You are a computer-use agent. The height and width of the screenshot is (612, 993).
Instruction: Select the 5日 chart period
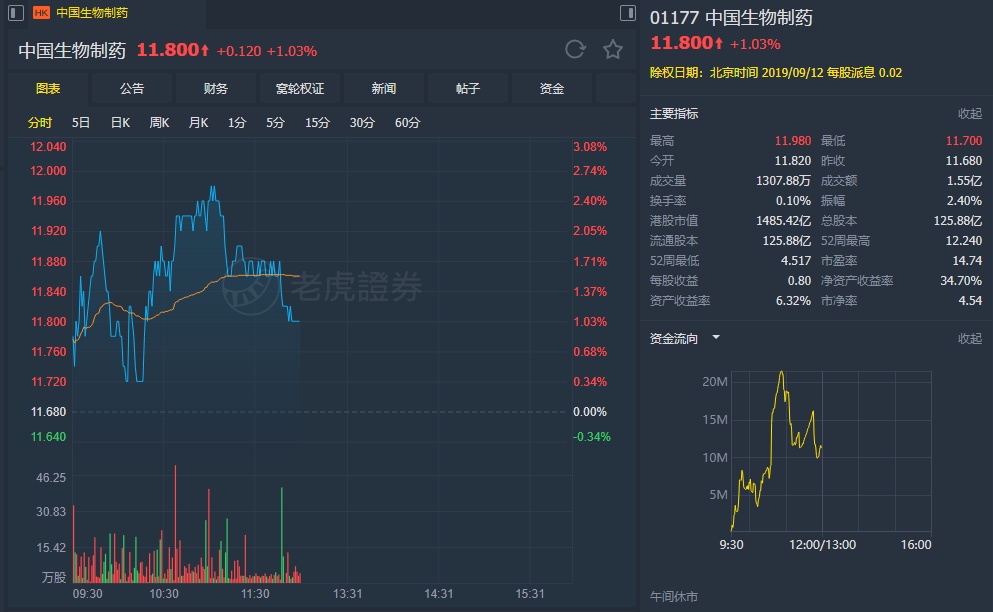click(81, 123)
